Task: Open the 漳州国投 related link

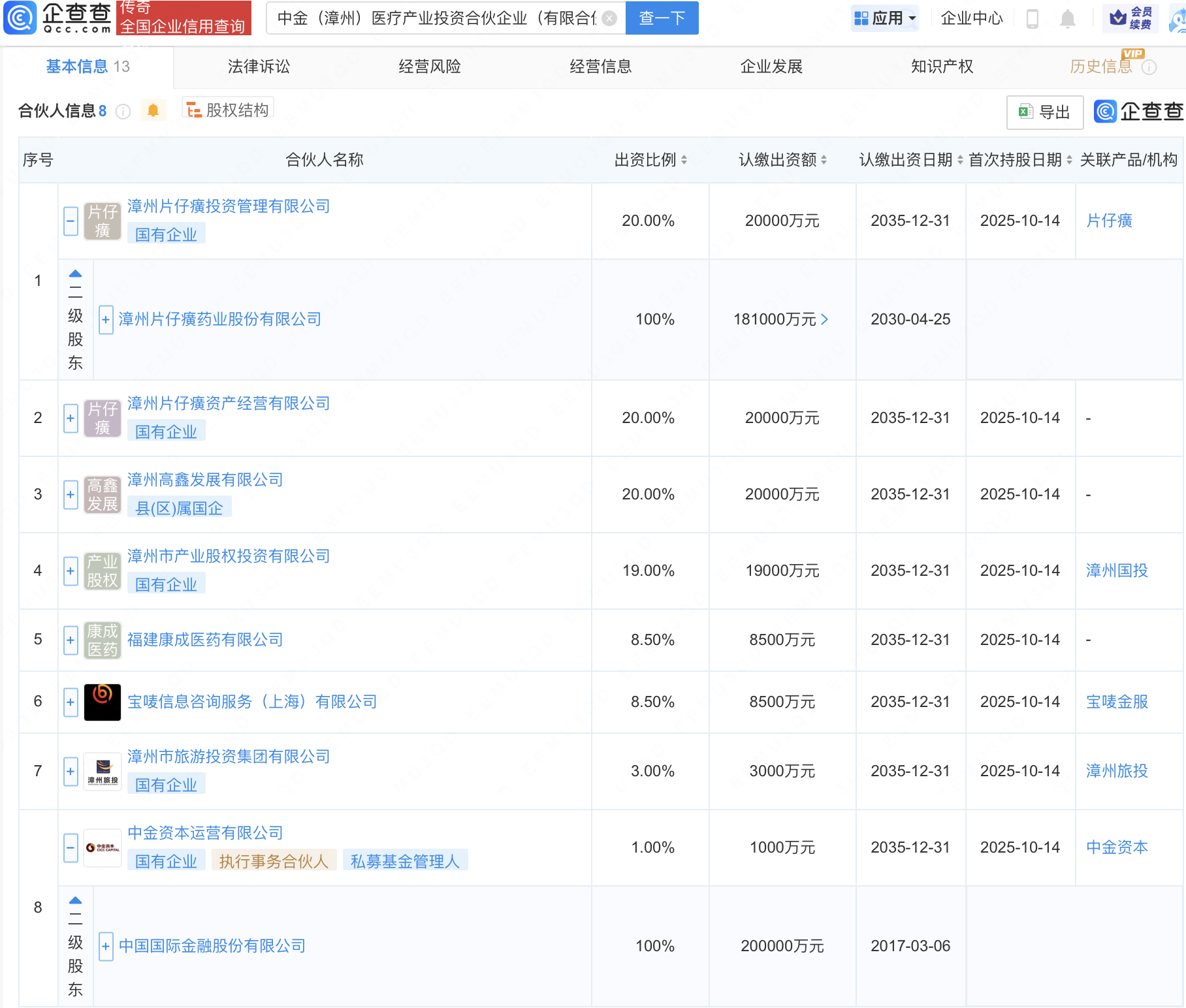Action: pos(1117,571)
